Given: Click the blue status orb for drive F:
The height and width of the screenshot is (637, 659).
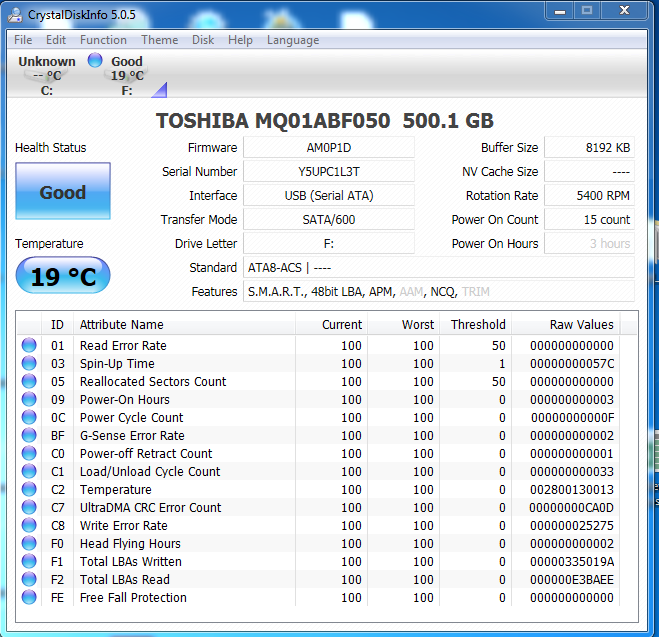Looking at the screenshot, I should (95, 60).
